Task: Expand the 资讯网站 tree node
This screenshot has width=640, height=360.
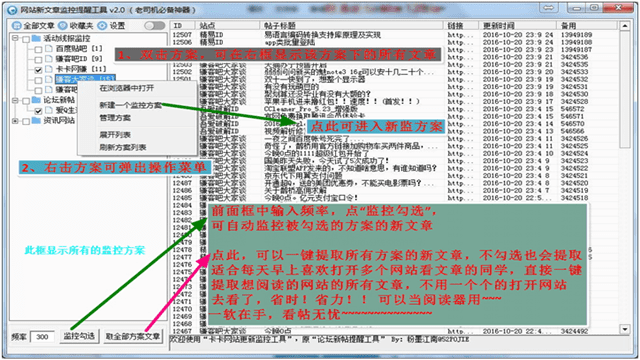Action: 15,121
